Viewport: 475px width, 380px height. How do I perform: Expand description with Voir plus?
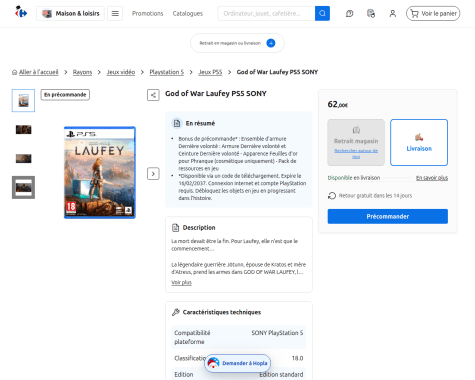pos(181,282)
